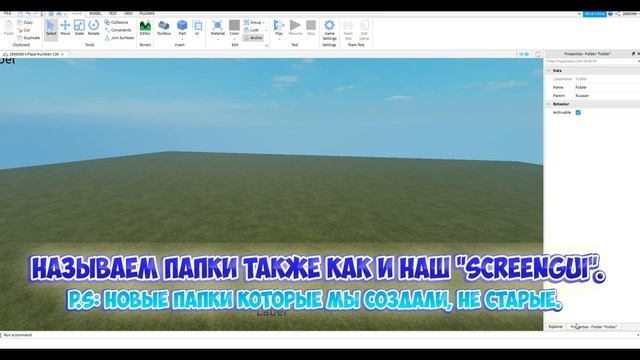This screenshot has height=360, width=640.
Task: Click the Cut command
Action: (x=24, y=30)
